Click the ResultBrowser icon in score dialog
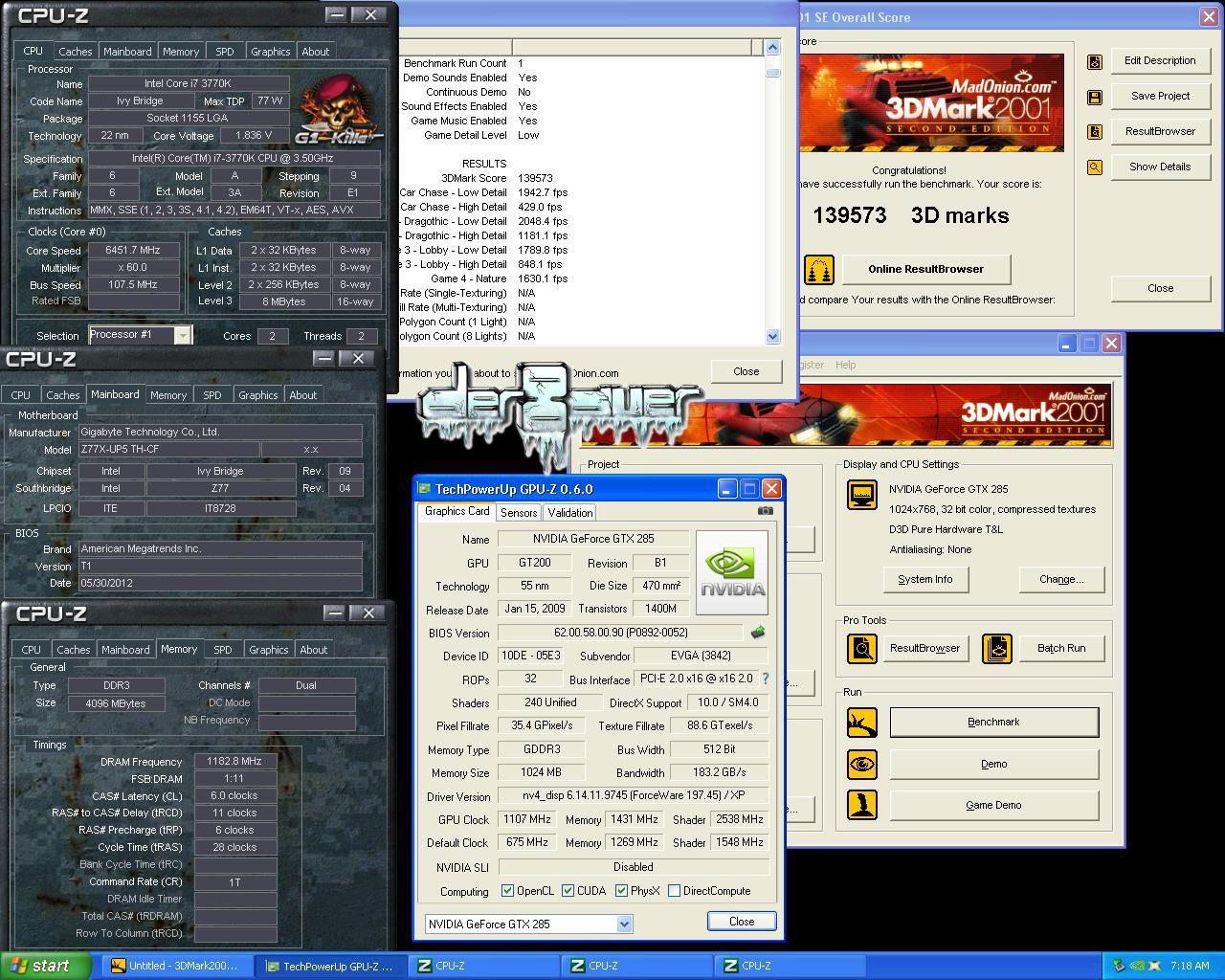The width and height of the screenshot is (1225, 980). pos(1095,132)
